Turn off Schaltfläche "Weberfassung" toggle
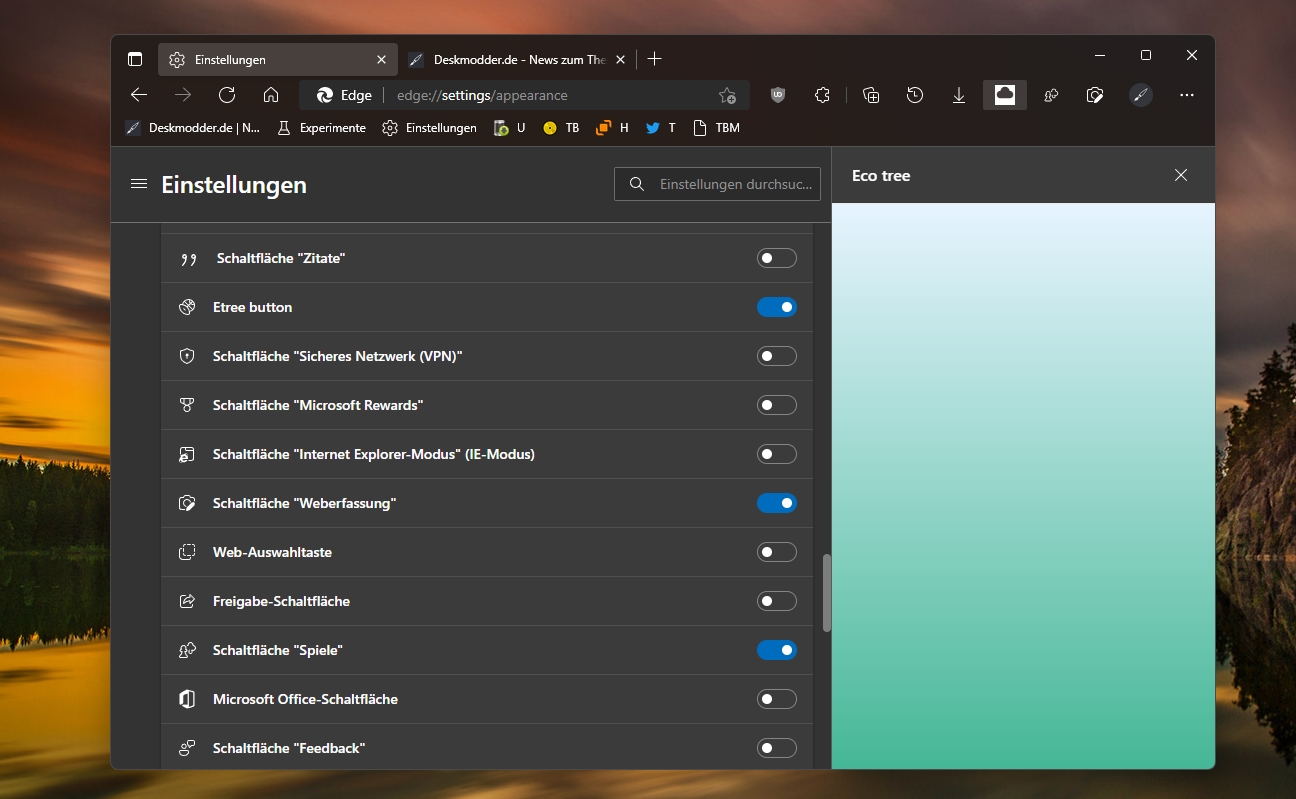Viewport: 1296px width, 799px height. (x=777, y=503)
